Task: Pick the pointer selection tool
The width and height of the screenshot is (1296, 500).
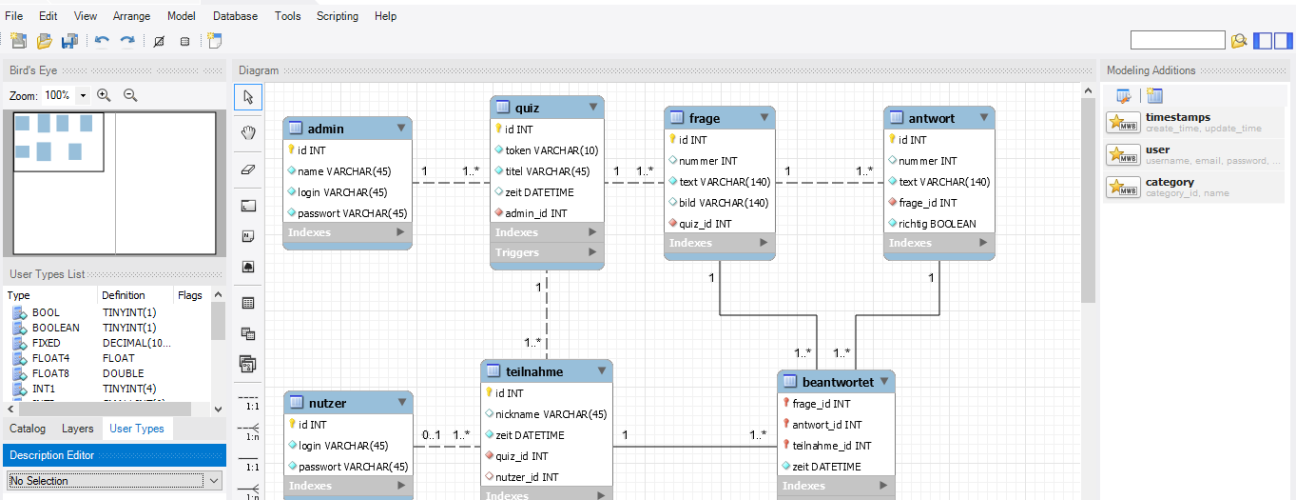Action: [x=249, y=96]
